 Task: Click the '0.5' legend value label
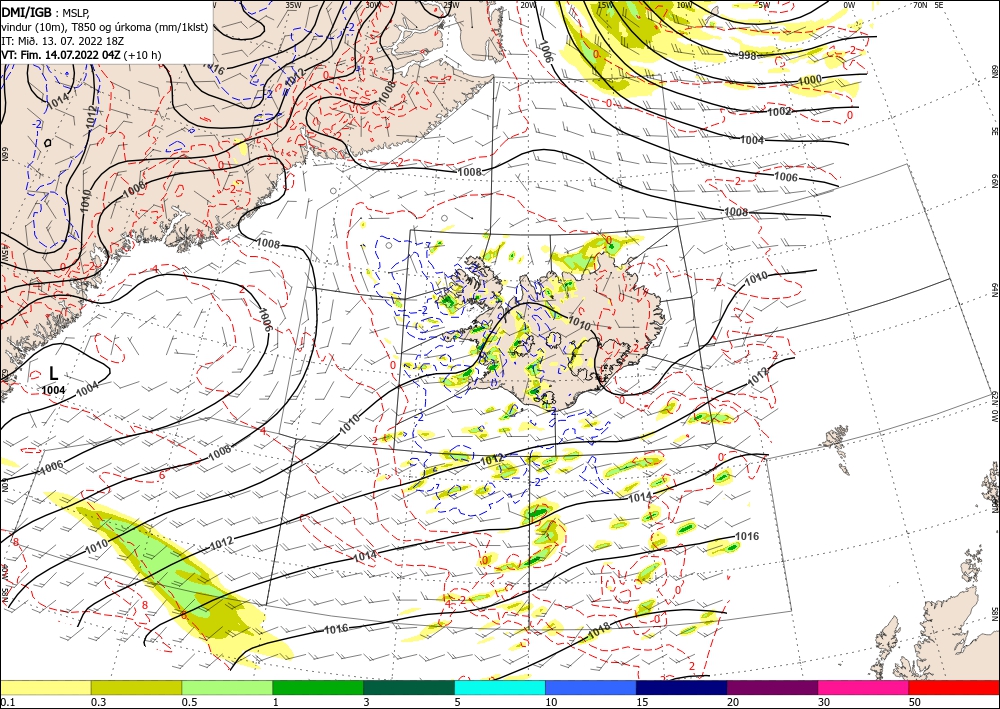pos(189,702)
